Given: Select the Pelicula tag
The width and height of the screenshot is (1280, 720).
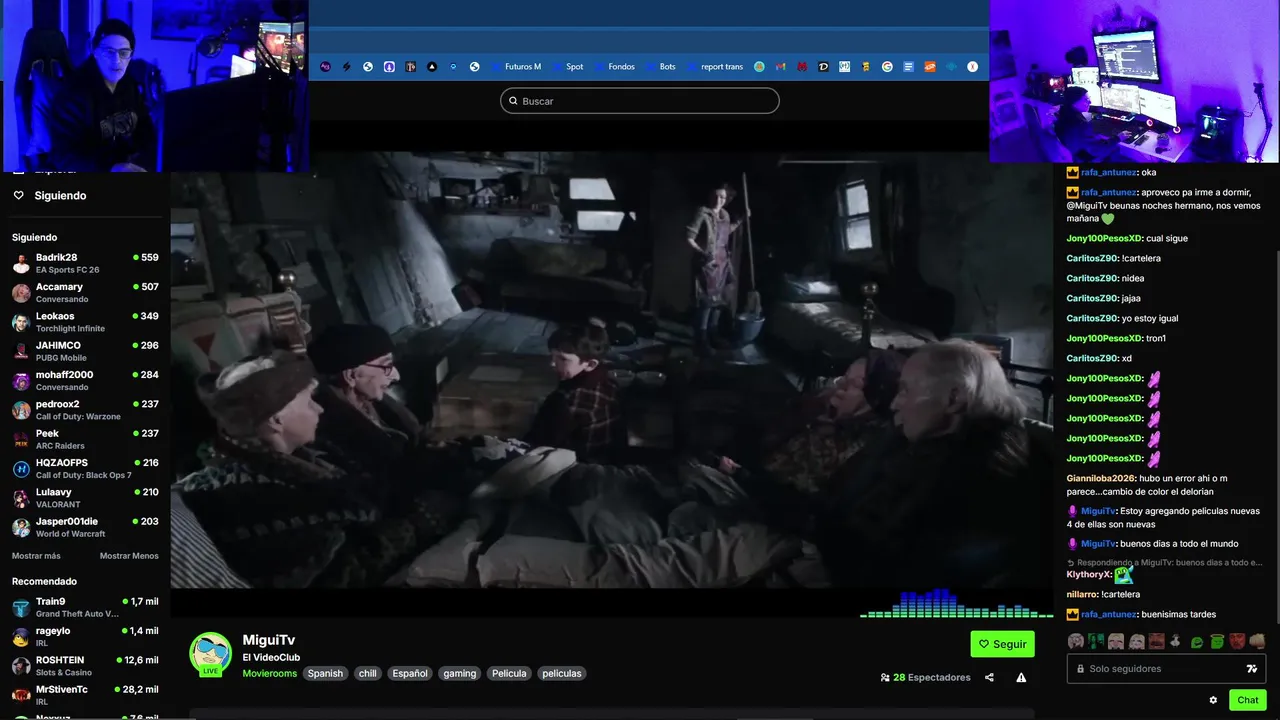Looking at the screenshot, I should tap(509, 674).
